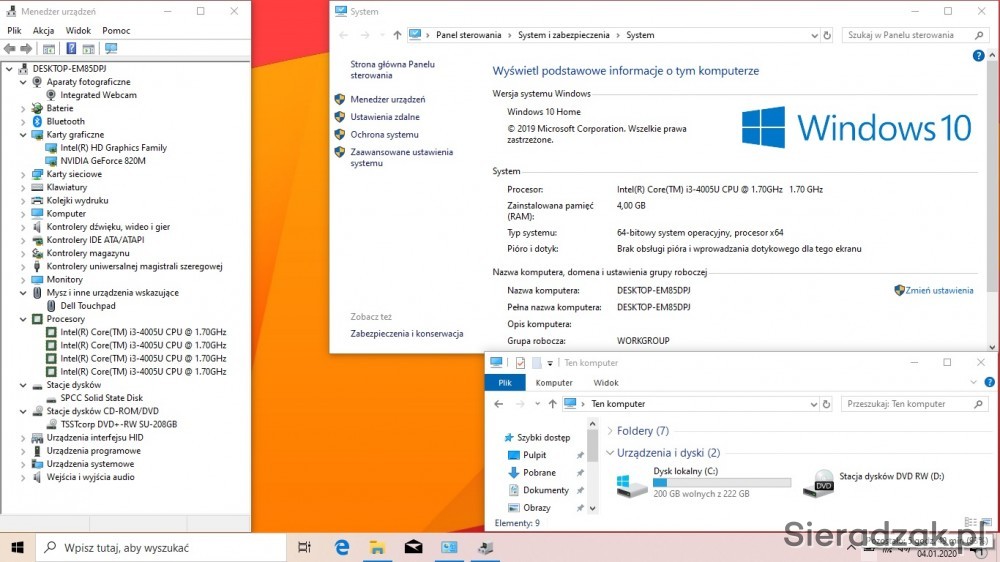Viewport: 1000px width, 562px height.
Task: Expand the Baterie node
Action: pyautogui.click(x=23, y=108)
